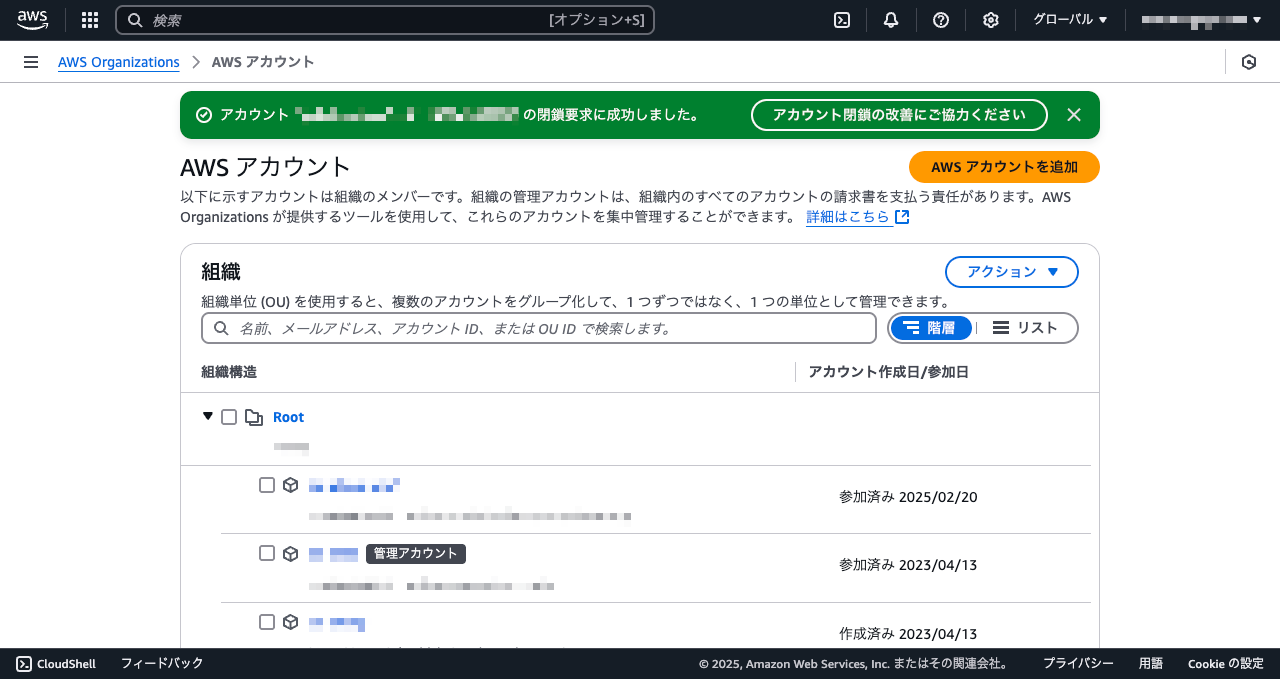Click 参加済み 2023/04/13 text
This screenshot has width=1280, height=679.
pos(908,565)
